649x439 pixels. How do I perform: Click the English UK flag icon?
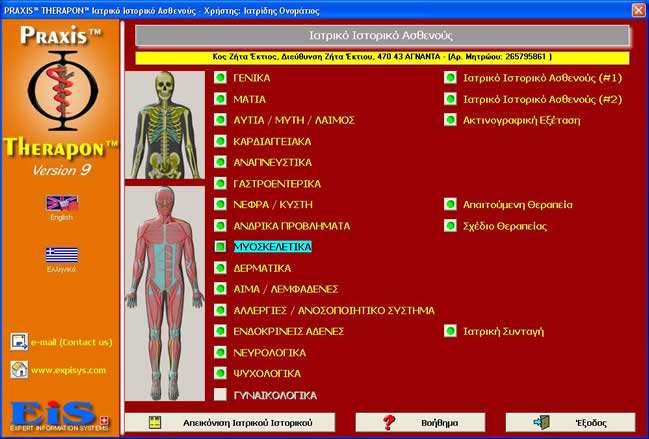point(61,203)
